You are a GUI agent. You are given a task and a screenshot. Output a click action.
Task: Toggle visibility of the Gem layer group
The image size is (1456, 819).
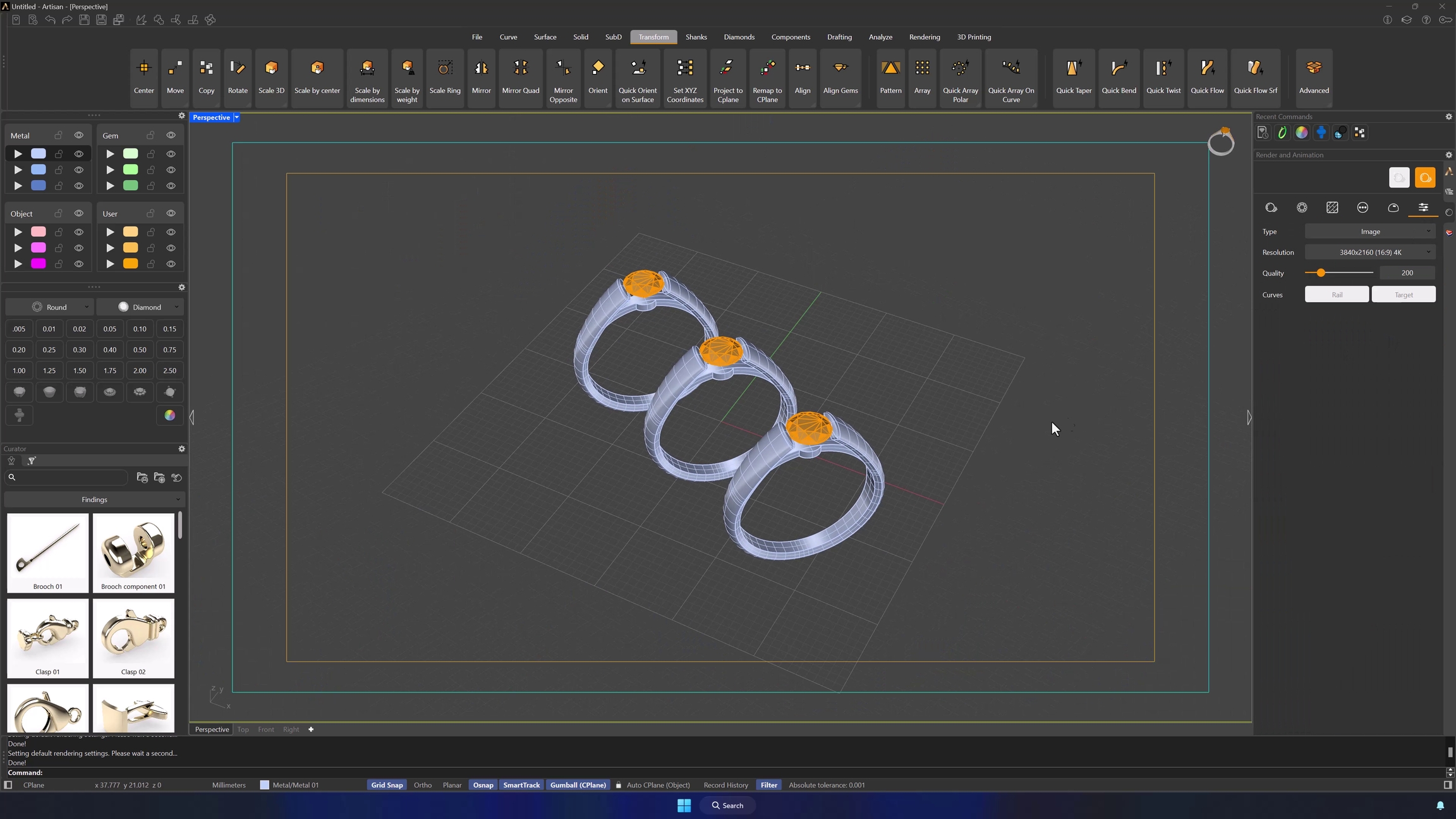tap(171, 135)
